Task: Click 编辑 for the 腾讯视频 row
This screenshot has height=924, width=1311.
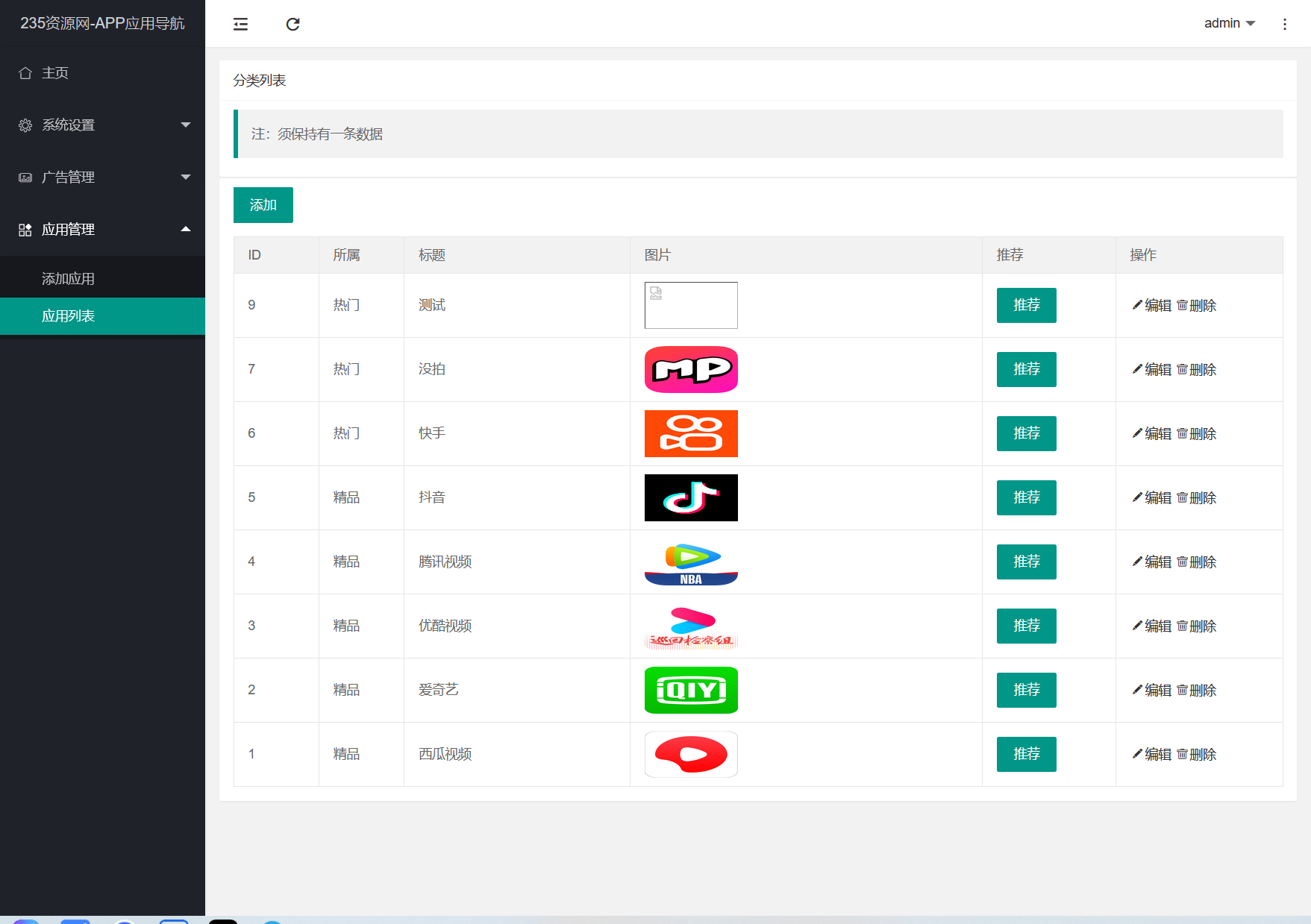Action: tap(1151, 562)
